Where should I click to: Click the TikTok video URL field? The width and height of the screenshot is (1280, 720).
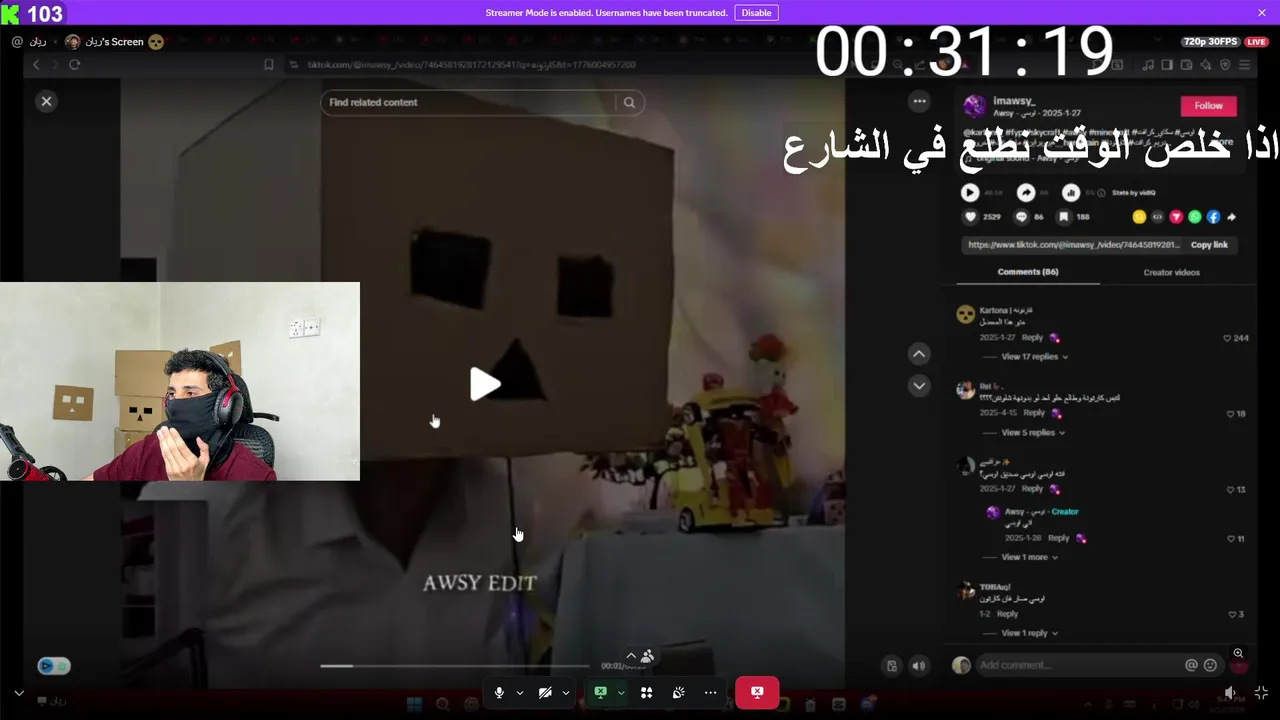(1073, 245)
